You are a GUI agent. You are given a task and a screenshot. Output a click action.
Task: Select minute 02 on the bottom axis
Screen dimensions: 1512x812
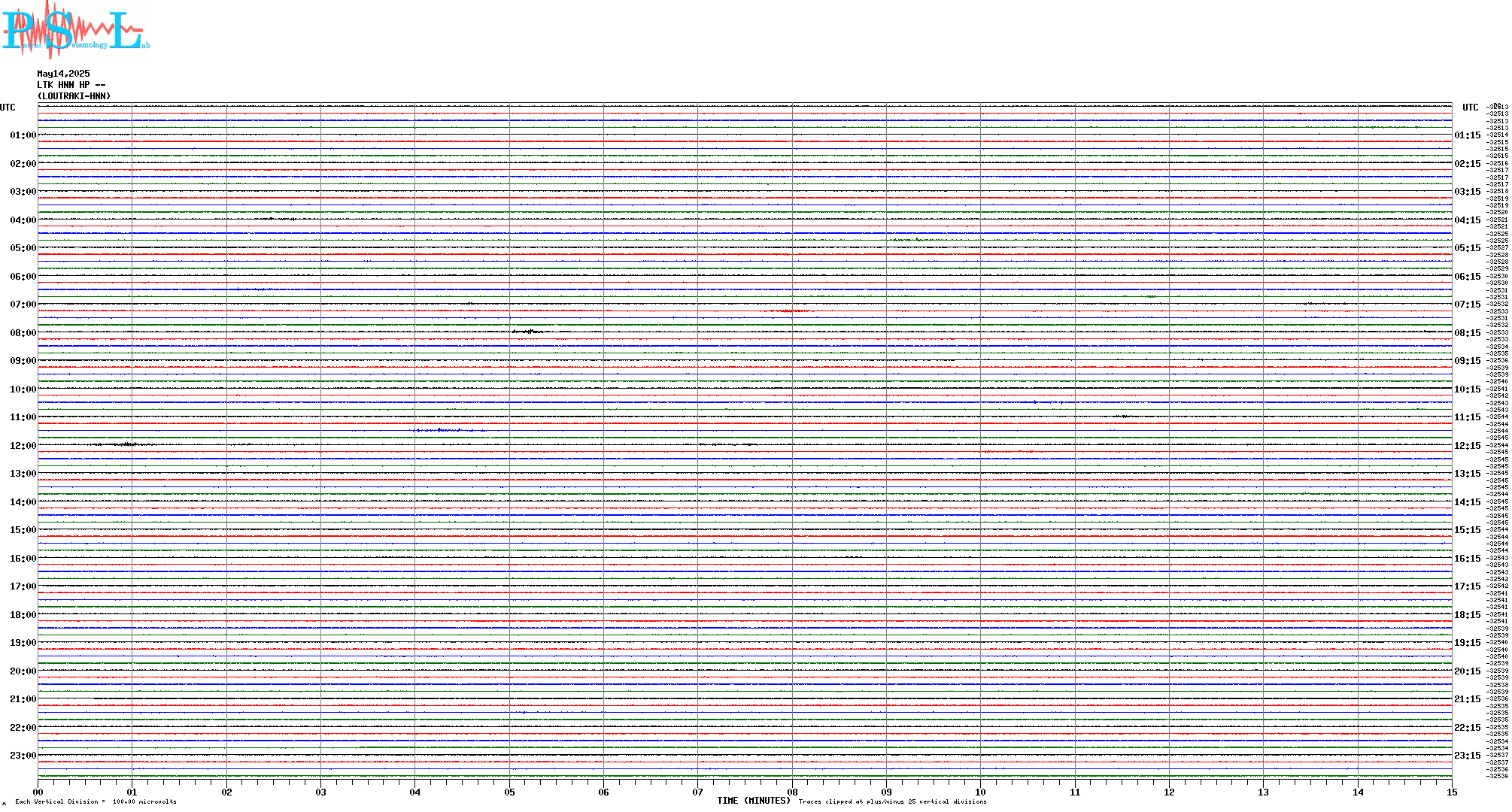click(226, 792)
